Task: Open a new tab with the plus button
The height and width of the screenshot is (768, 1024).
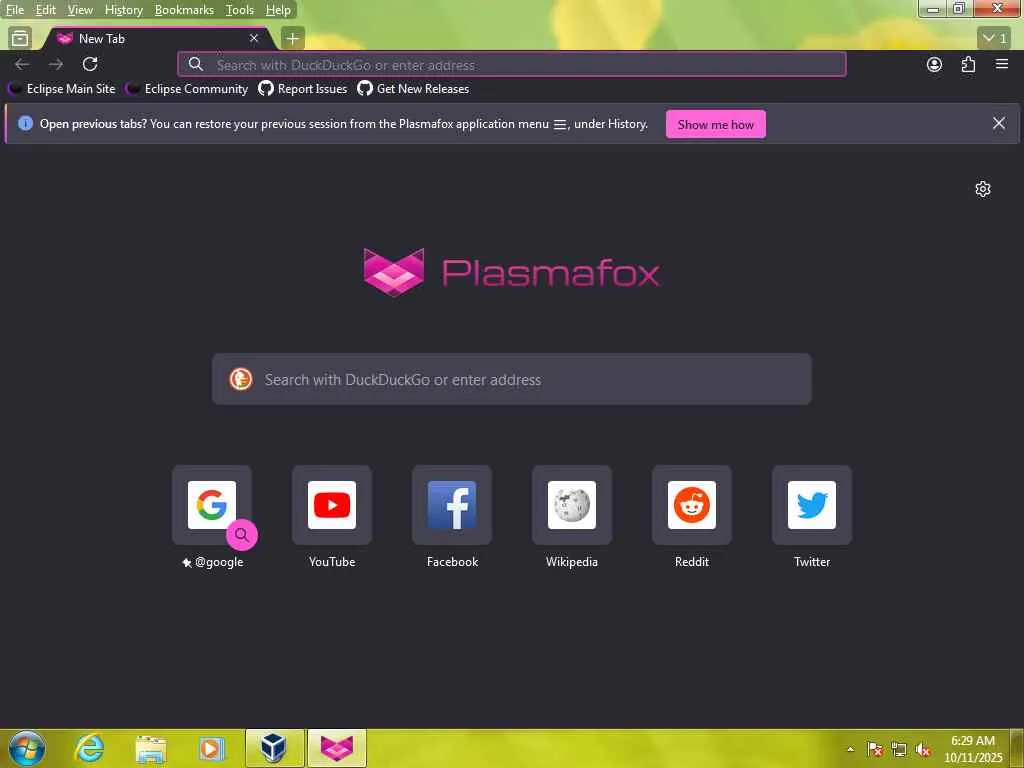Action: pyautogui.click(x=293, y=39)
